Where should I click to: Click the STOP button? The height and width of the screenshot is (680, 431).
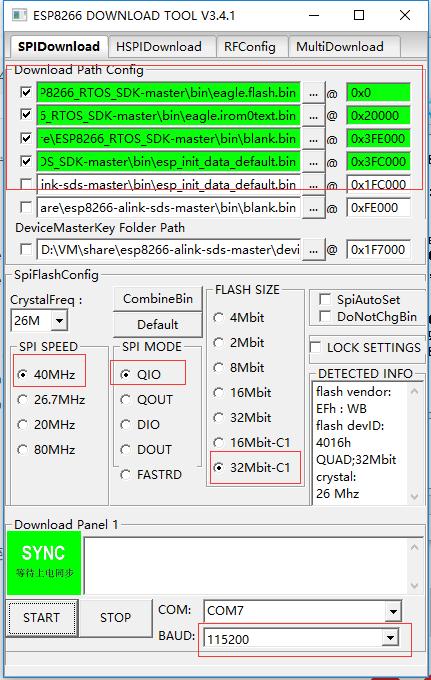[x=115, y=618]
